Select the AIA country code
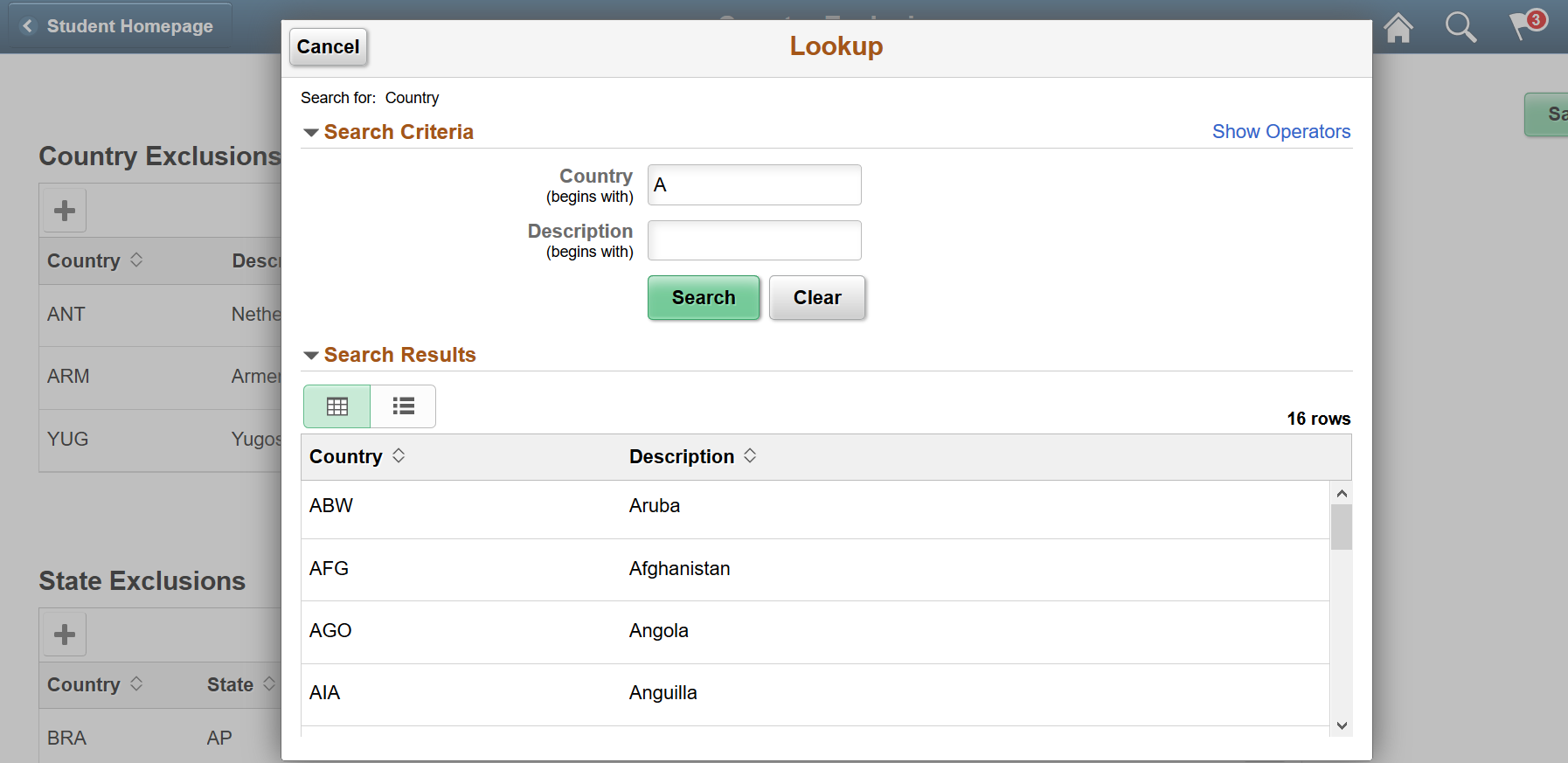Image resolution: width=1568 pixels, height=763 pixels. [x=324, y=692]
